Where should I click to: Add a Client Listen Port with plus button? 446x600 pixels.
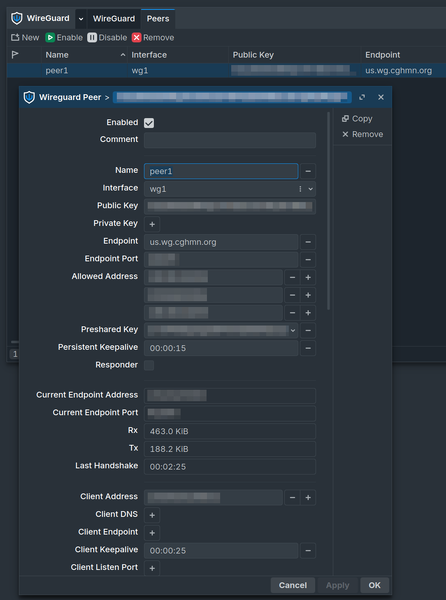coord(152,568)
